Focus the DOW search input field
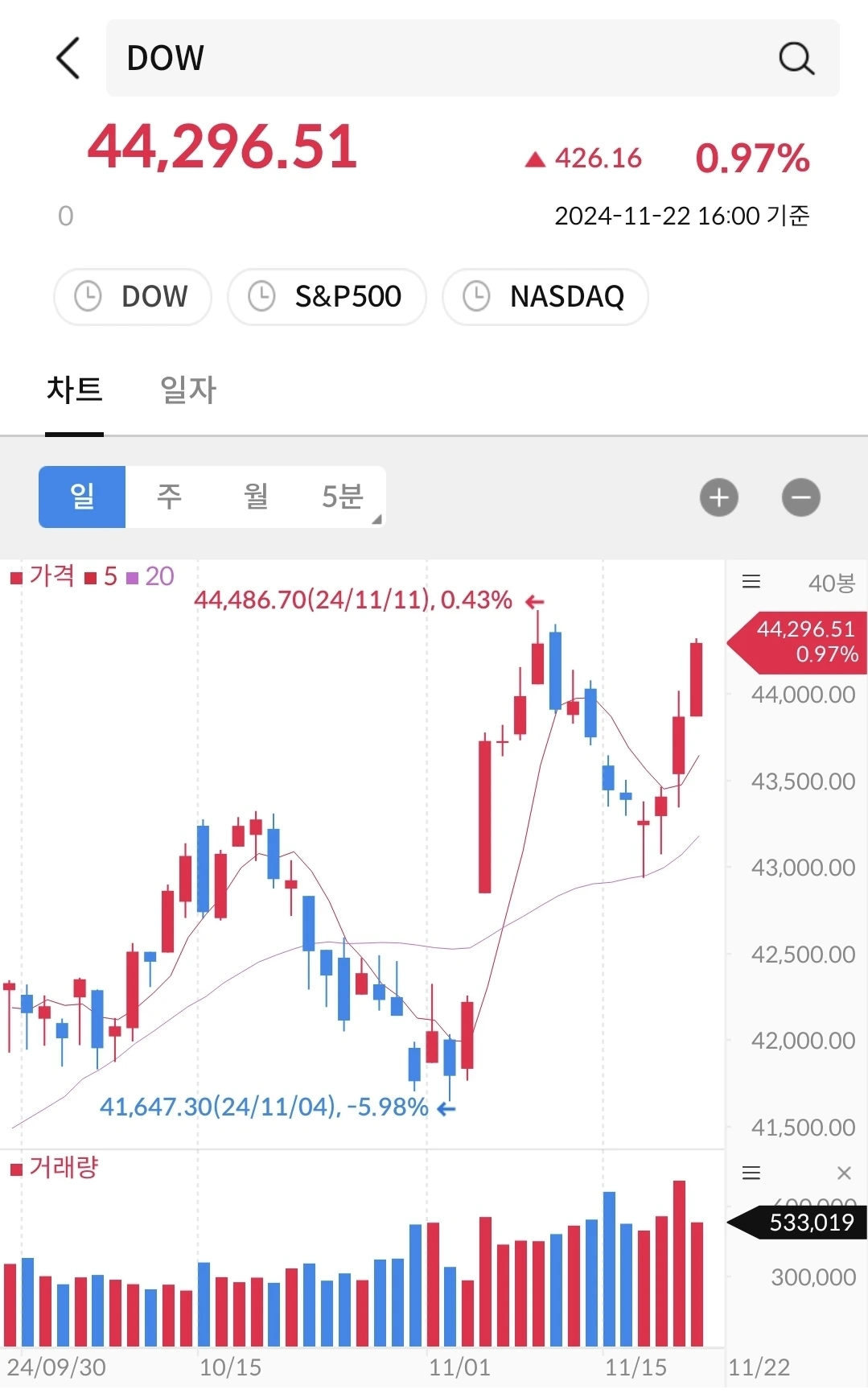The image size is (868, 1398). [x=473, y=58]
